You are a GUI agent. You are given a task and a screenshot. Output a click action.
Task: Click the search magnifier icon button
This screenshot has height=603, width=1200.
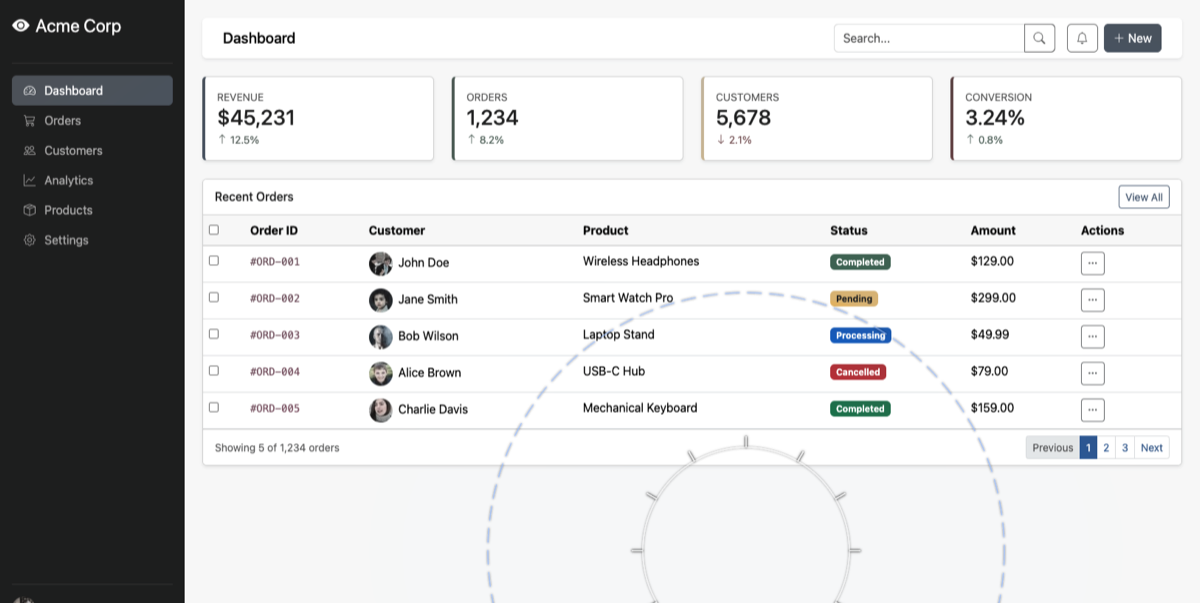point(1039,38)
